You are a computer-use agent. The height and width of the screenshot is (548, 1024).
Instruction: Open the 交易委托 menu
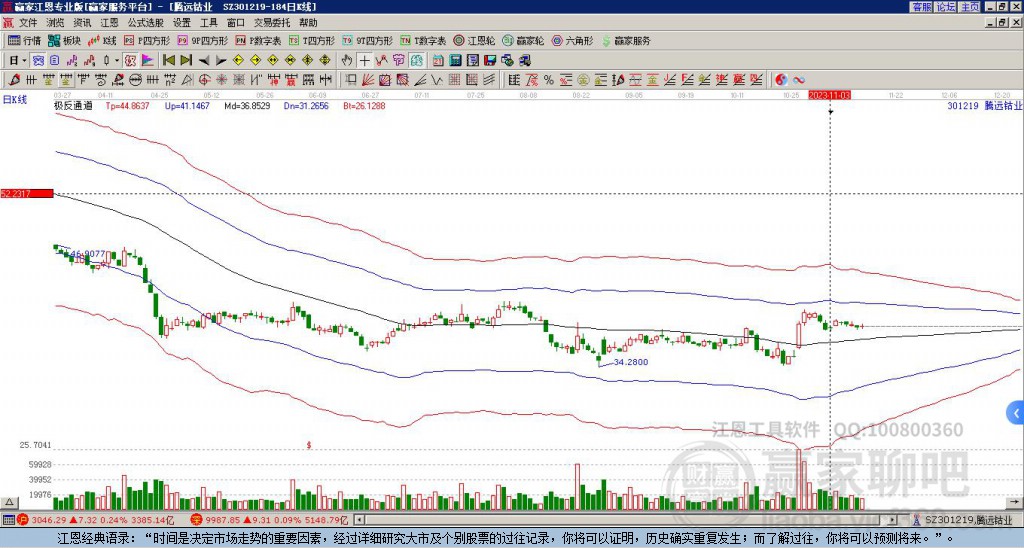coord(272,23)
